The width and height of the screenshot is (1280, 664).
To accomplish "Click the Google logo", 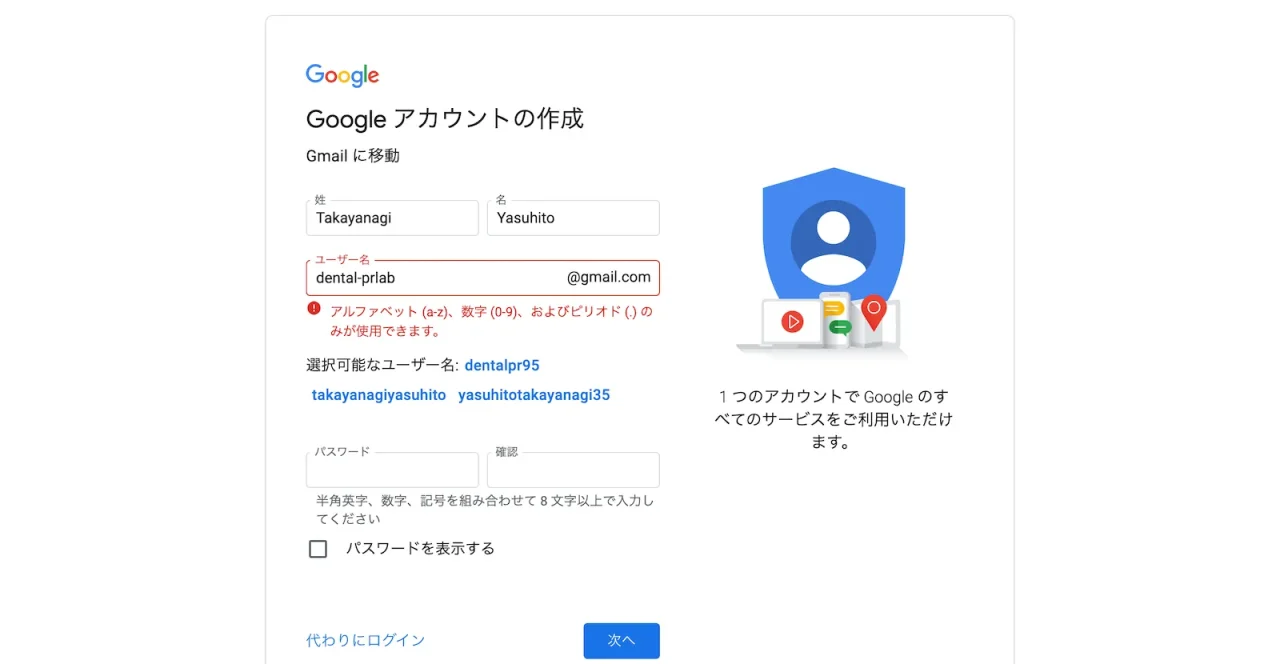I will (342, 75).
